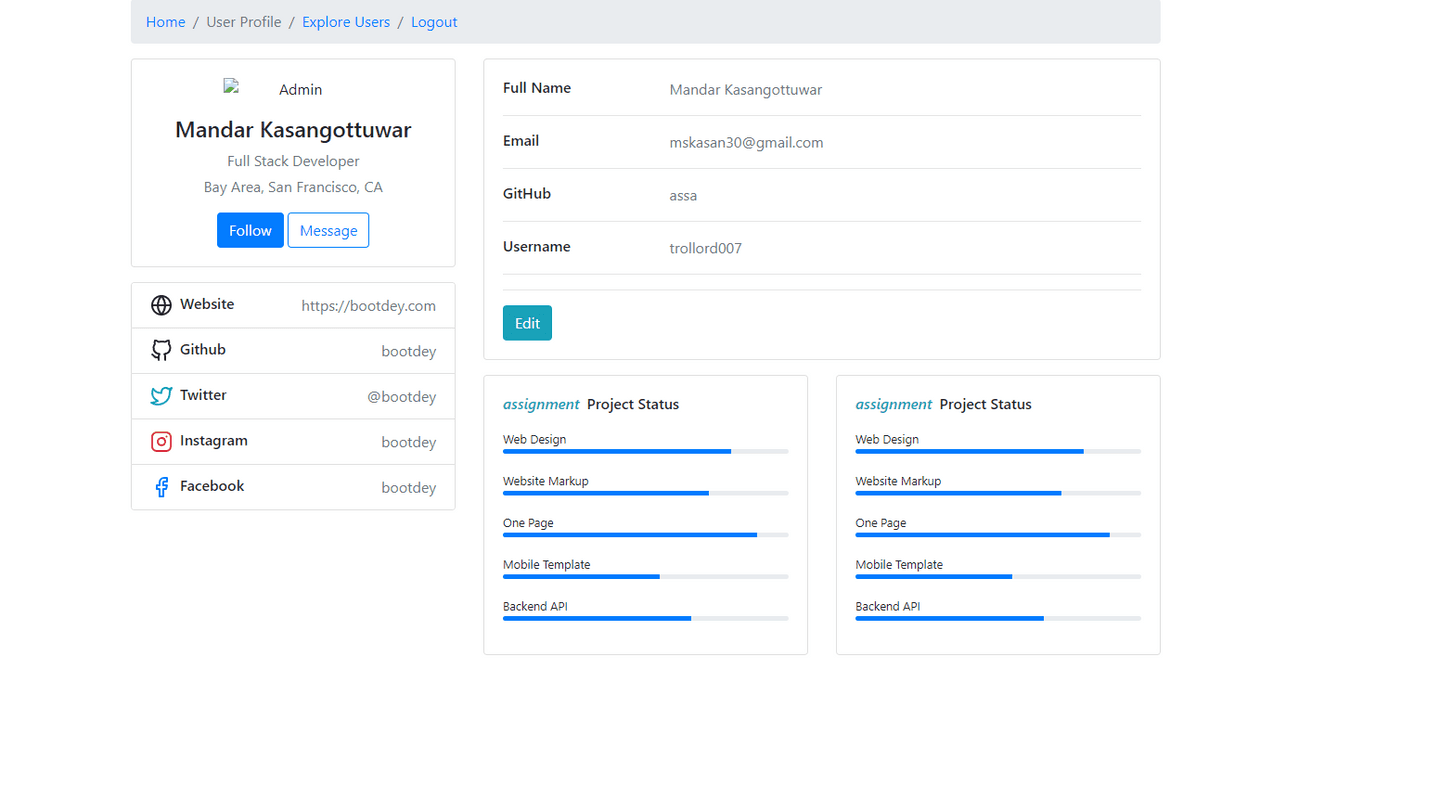Click the Username field label
Image resolution: width=1440 pixels, height=785 pixels.
coord(537,247)
